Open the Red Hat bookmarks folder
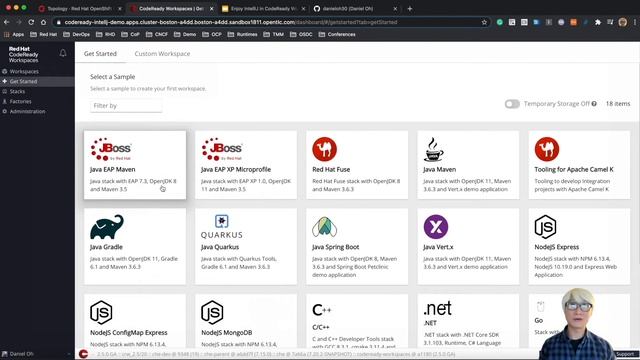Screen dimensions: 640x360 (44, 34)
